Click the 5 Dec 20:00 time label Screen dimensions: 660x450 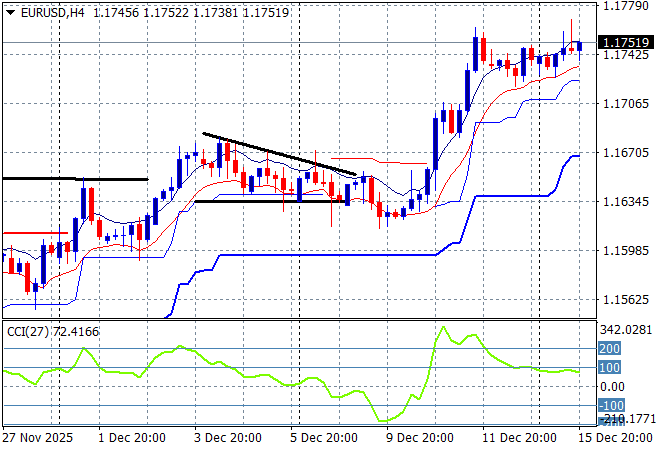click(324, 438)
